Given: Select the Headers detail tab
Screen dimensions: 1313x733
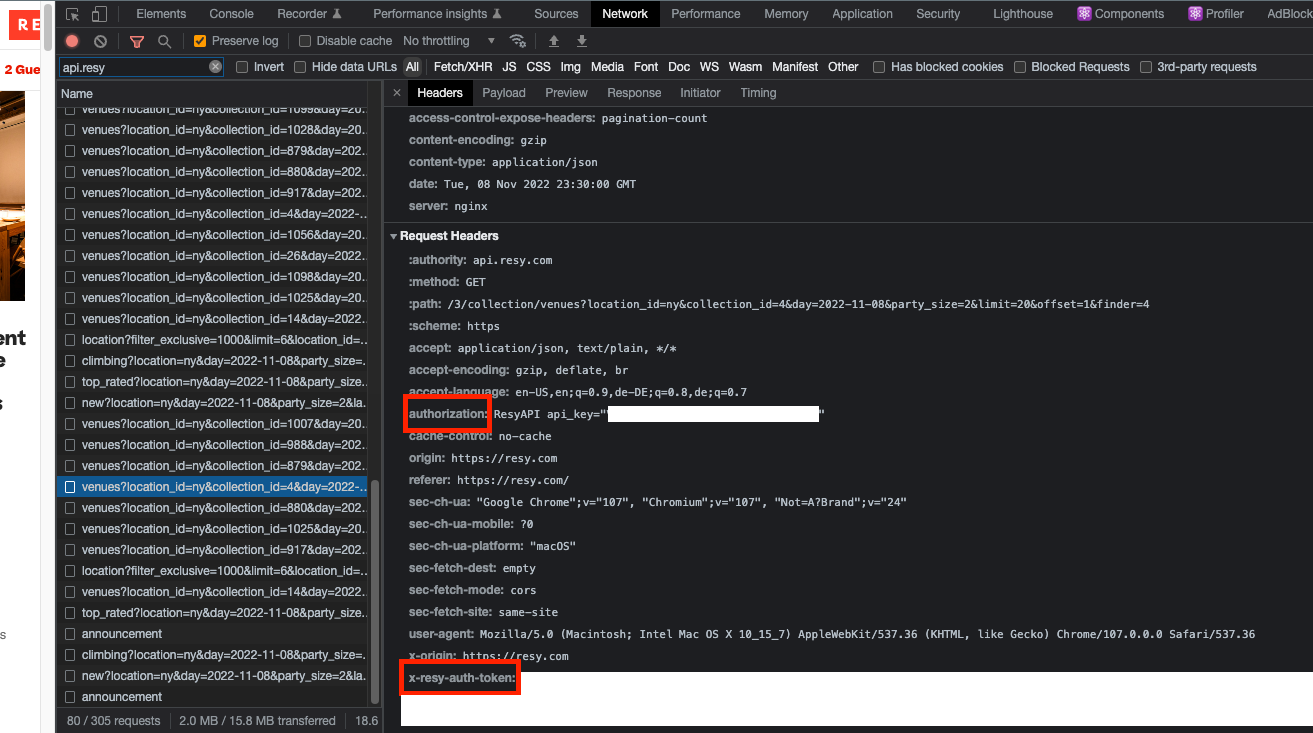Looking at the screenshot, I should coord(440,93).
